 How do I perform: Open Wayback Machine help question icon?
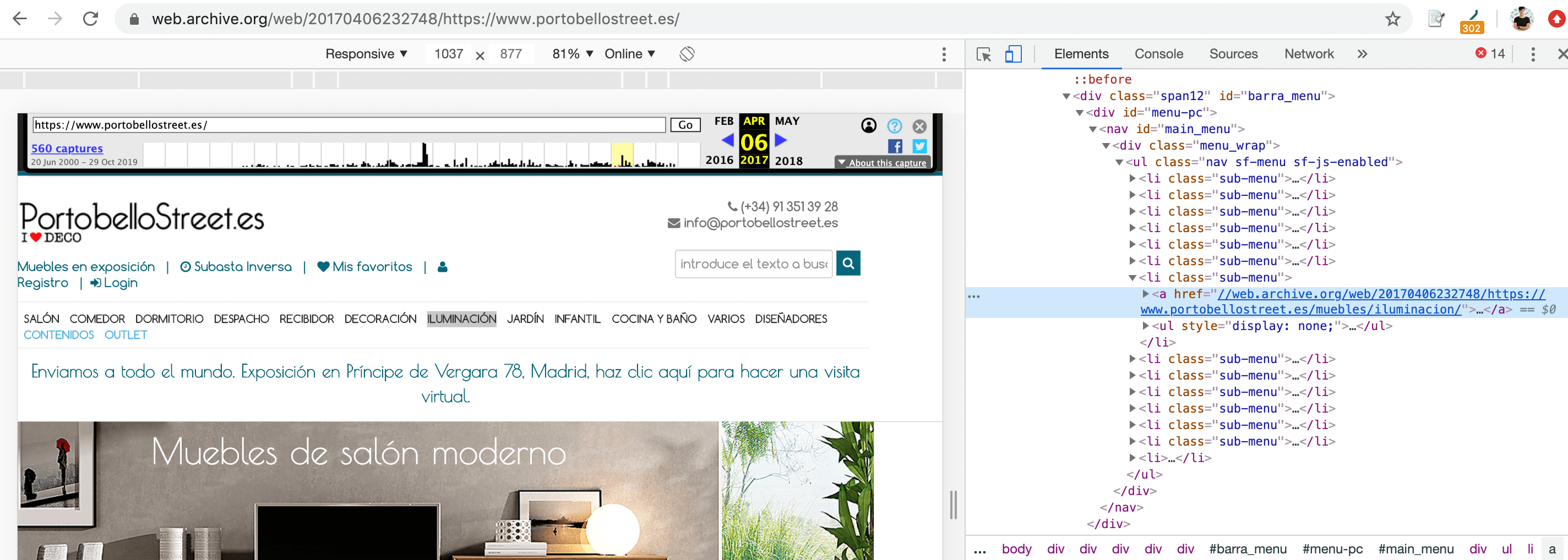[894, 126]
